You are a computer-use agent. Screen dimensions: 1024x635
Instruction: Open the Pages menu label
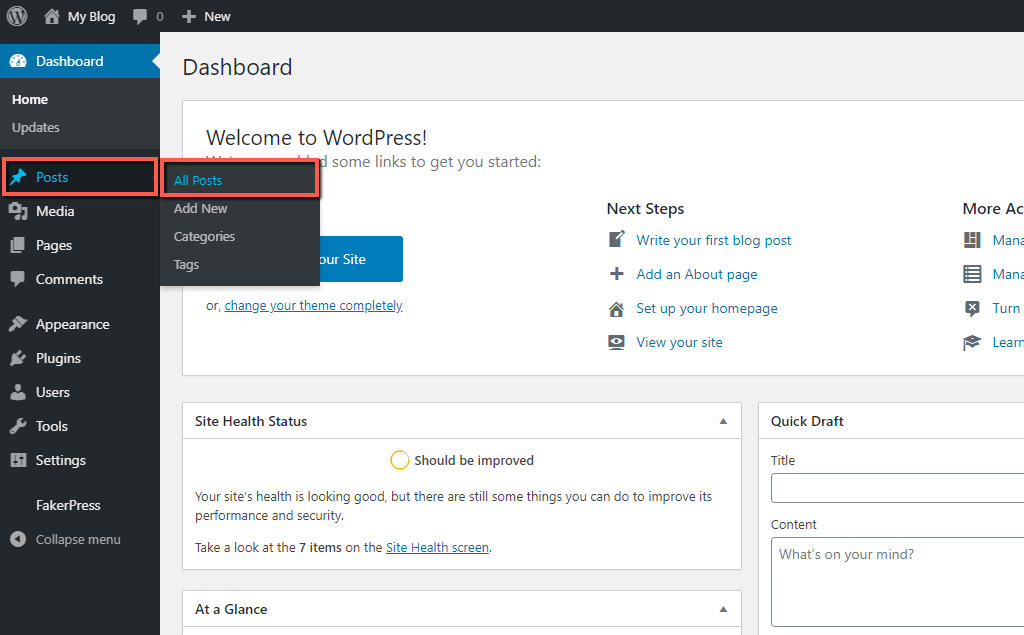pyautogui.click(x=54, y=245)
